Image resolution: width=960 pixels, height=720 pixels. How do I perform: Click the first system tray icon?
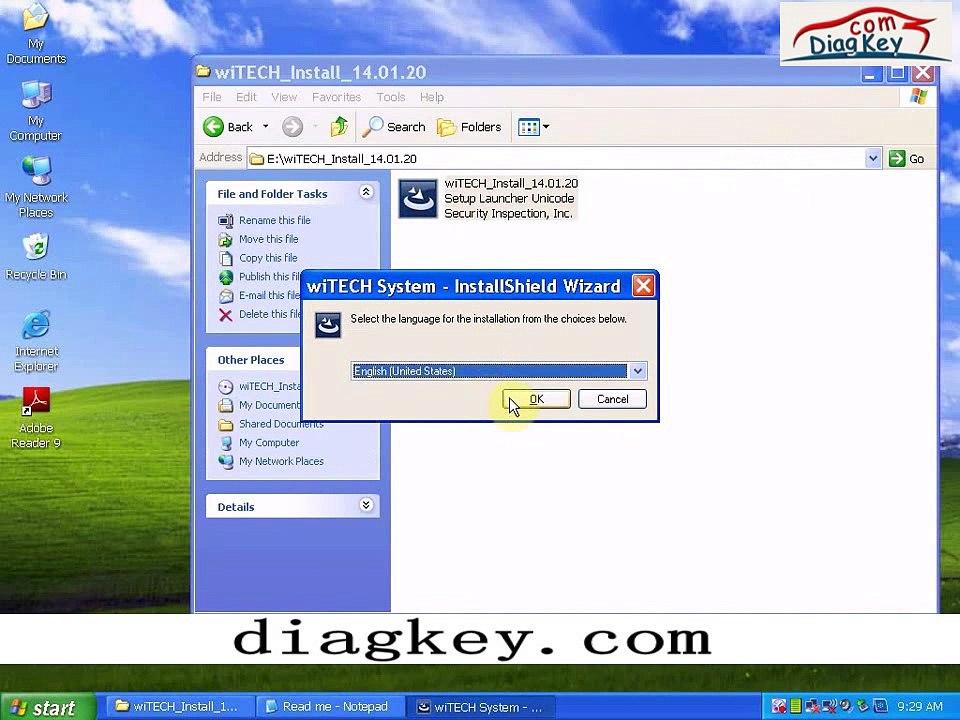point(778,707)
